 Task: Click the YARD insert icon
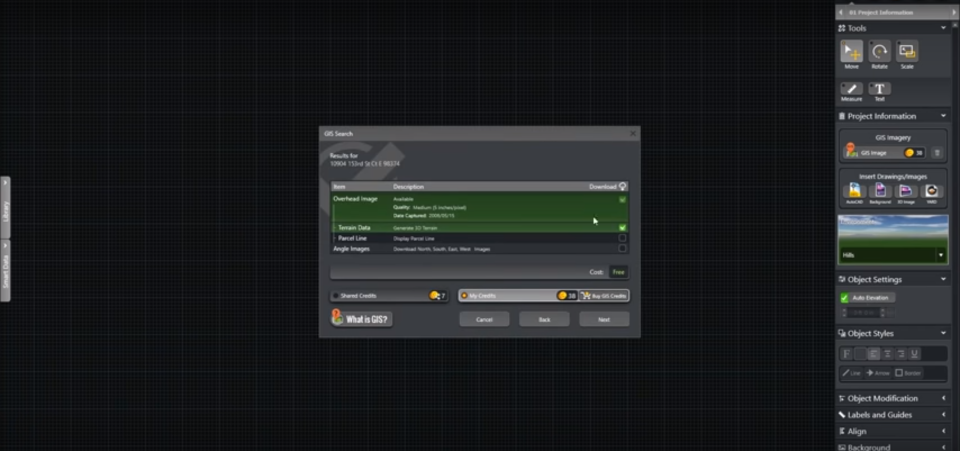[x=931, y=192]
